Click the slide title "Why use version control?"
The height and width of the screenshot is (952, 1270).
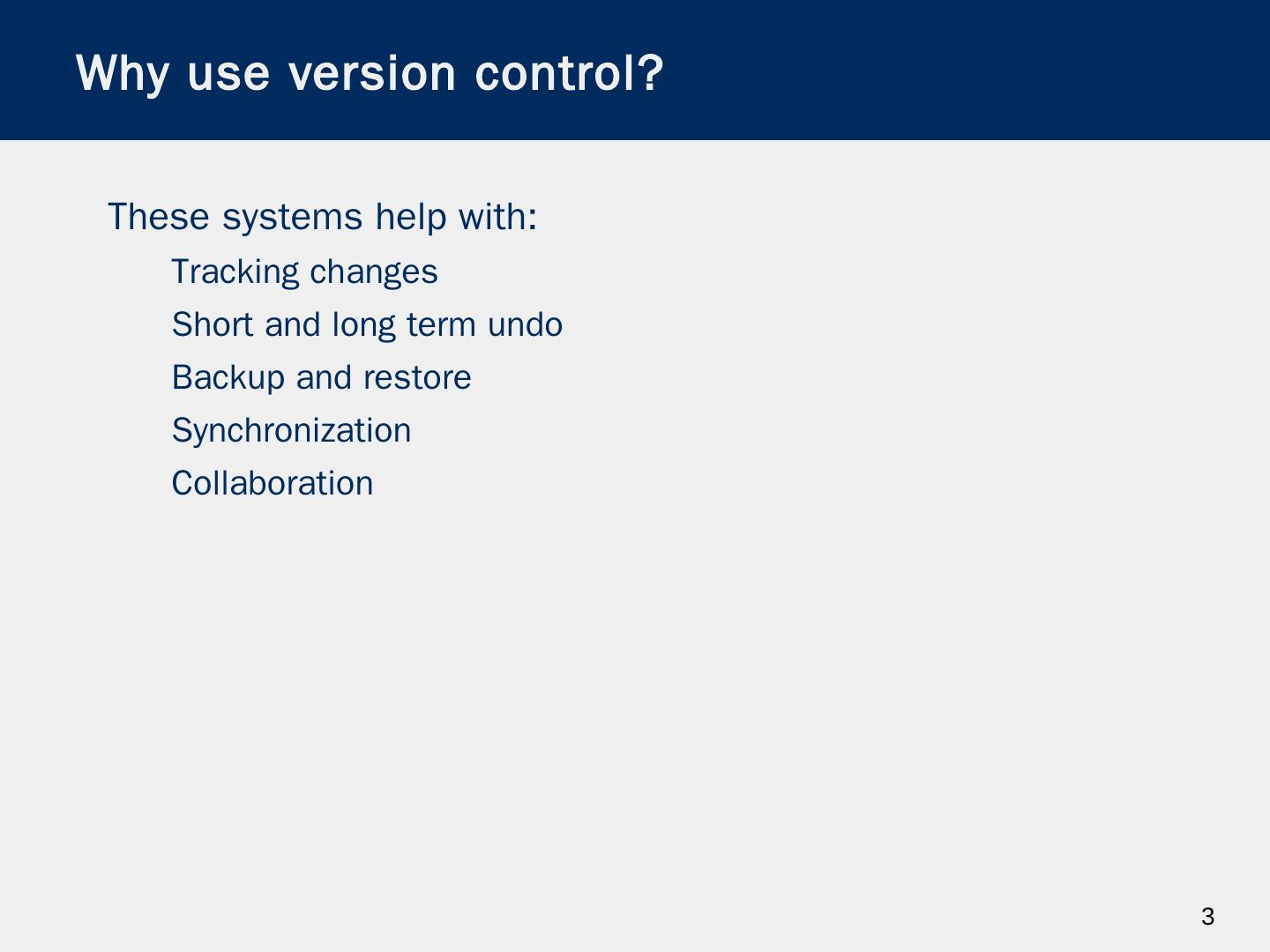tap(370, 72)
